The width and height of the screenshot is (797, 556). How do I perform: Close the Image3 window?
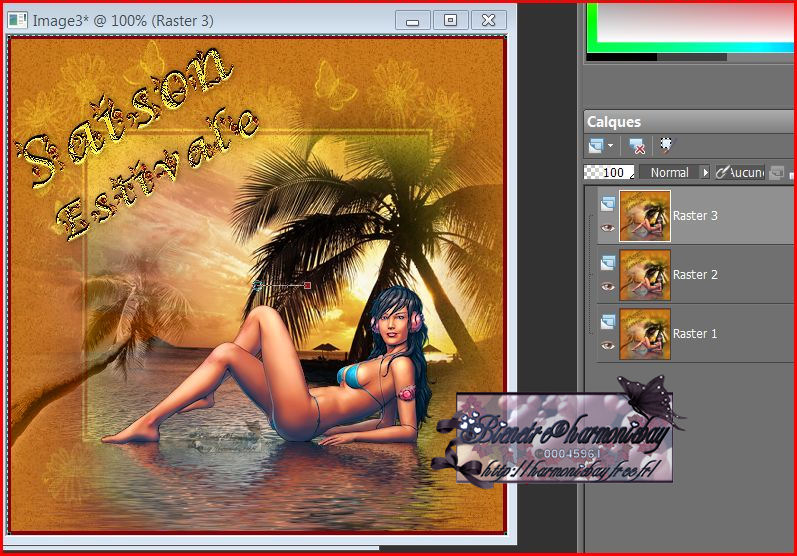488,20
